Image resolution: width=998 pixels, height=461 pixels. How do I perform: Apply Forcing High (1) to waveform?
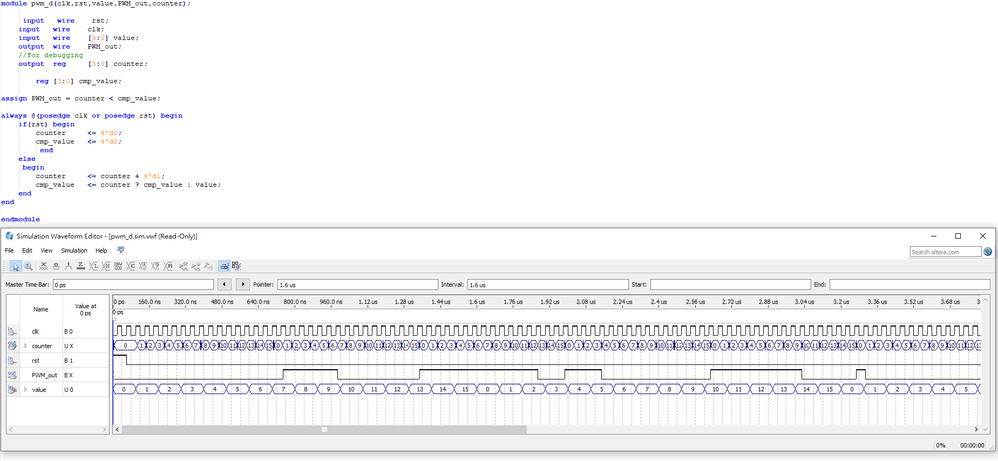69,266
